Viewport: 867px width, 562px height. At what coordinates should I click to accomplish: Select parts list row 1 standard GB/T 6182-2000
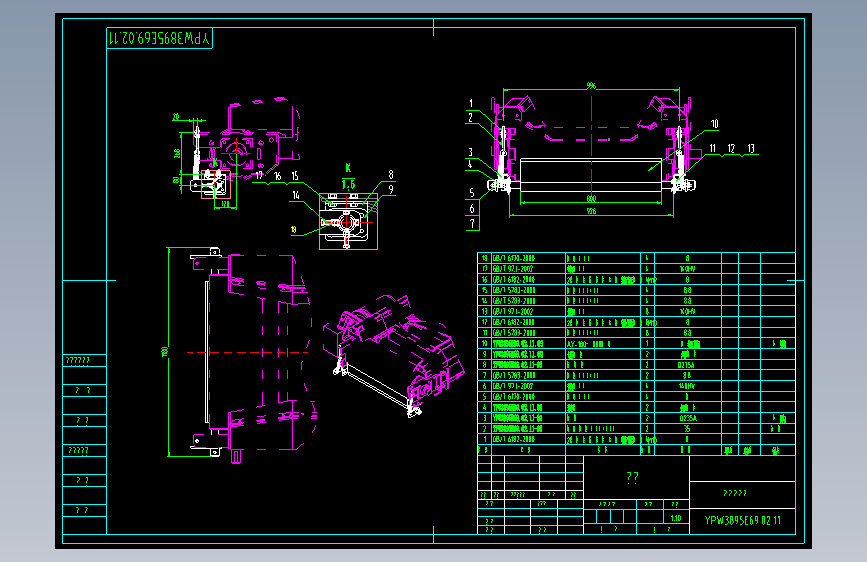coord(514,440)
